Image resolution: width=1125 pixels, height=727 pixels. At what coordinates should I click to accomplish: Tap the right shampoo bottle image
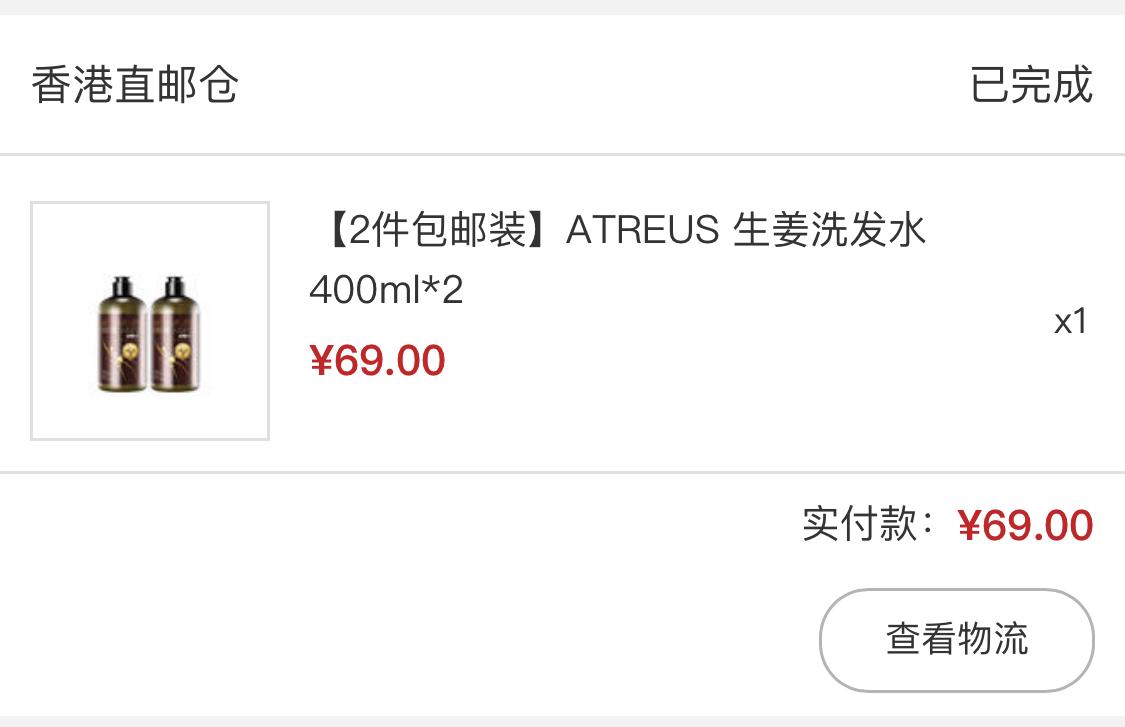click(x=176, y=334)
